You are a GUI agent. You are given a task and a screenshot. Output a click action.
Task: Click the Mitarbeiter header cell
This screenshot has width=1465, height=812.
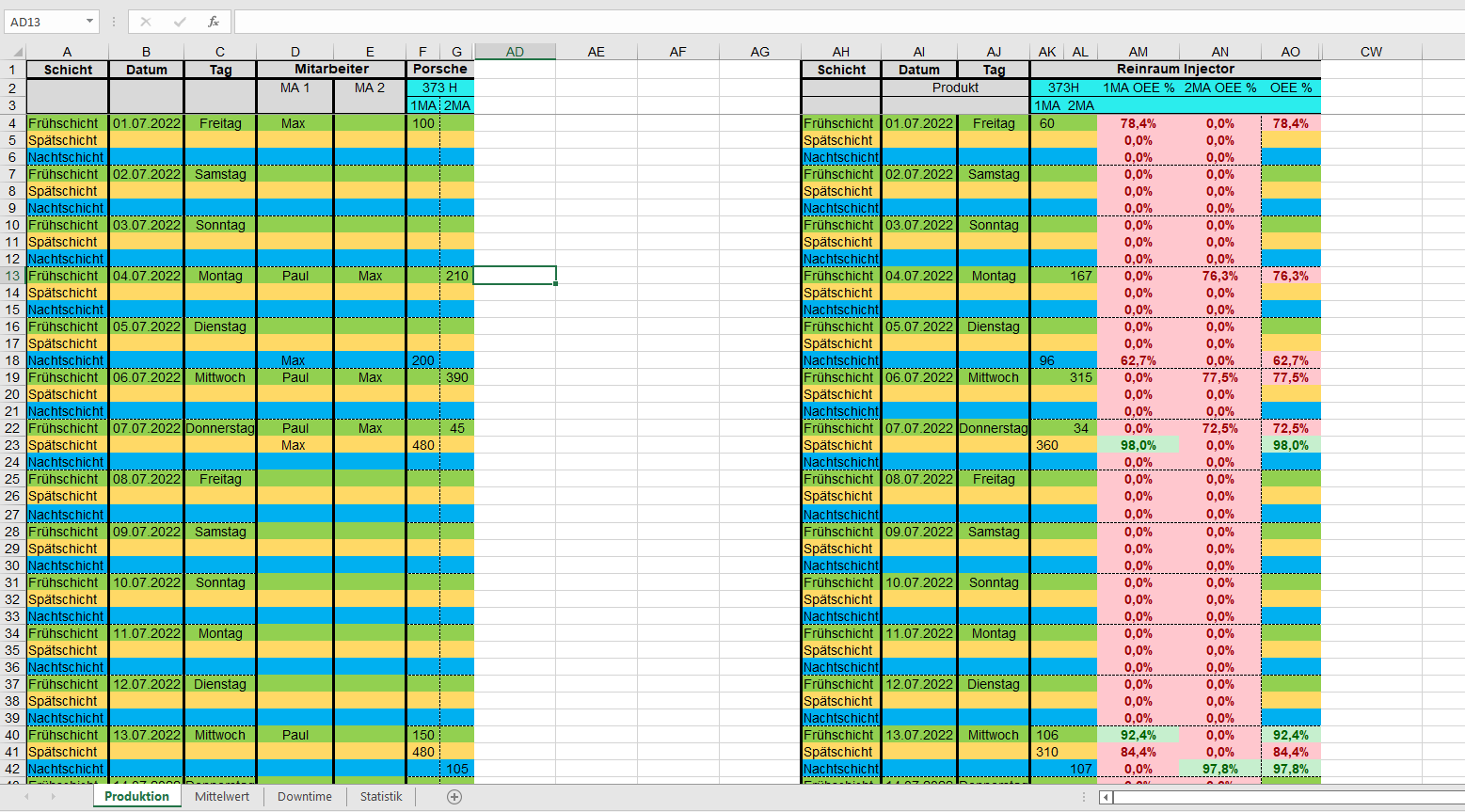point(331,70)
